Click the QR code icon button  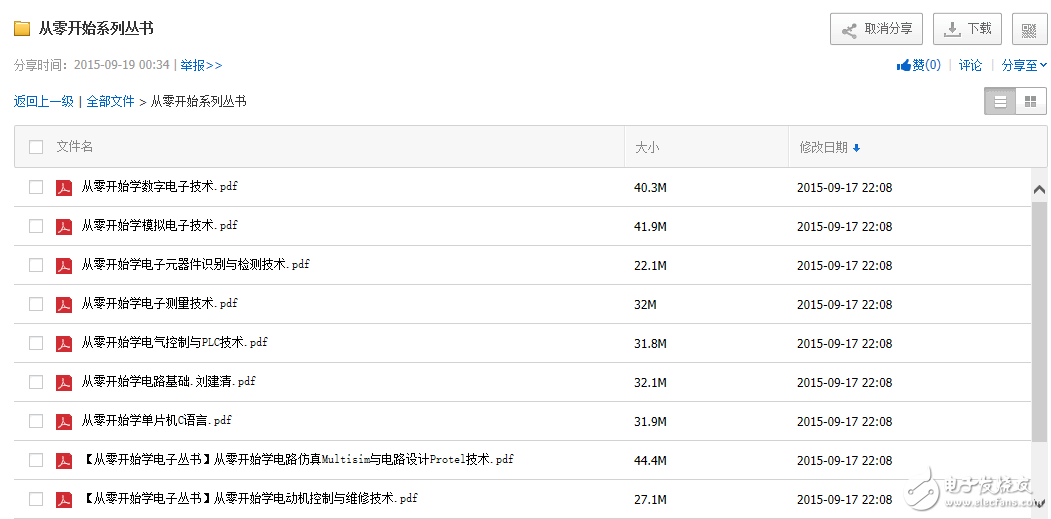click(x=1029, y=29)
